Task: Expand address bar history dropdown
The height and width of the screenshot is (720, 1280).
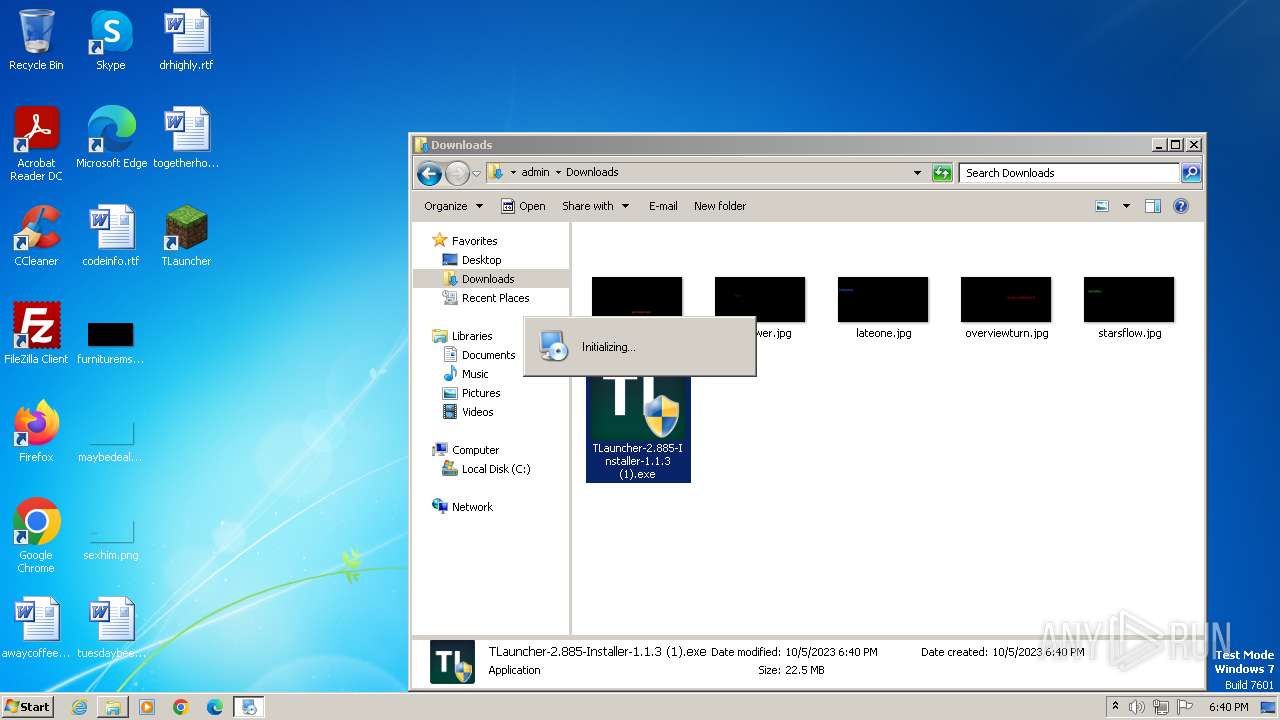Action: click(917, 173)
